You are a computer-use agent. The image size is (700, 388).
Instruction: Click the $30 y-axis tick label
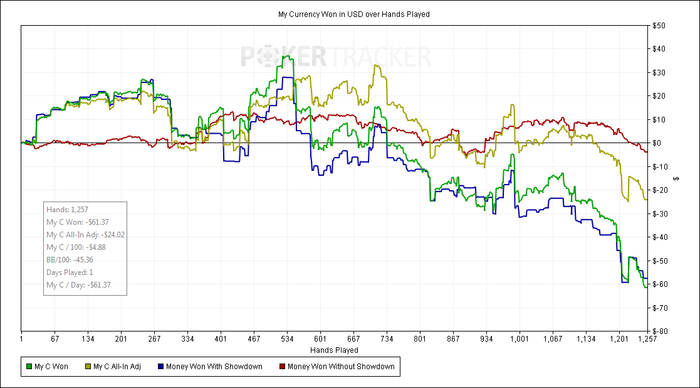(x=658, y=72)
